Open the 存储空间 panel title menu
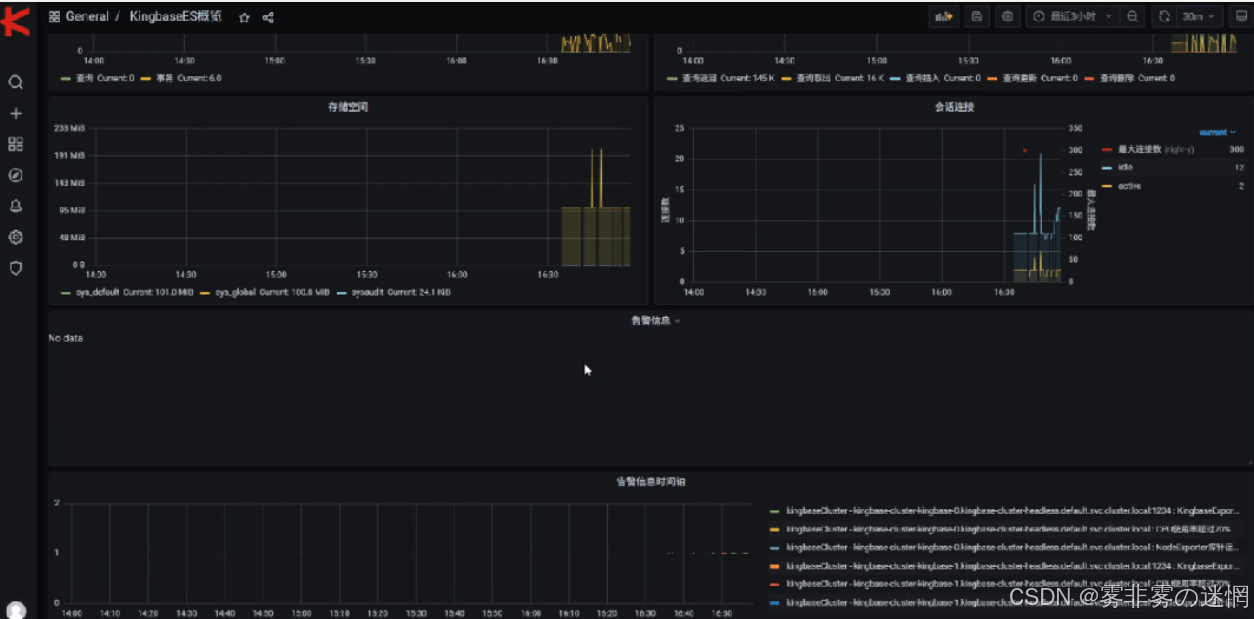 (347, 107)
